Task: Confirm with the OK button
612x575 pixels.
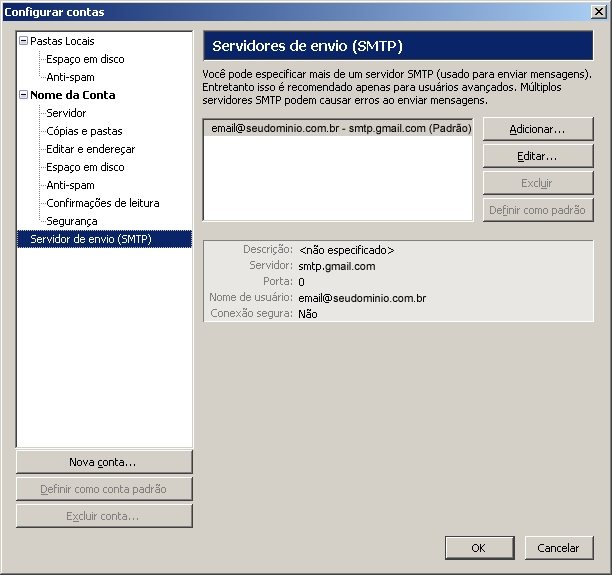Action: (x=478, y=548)
